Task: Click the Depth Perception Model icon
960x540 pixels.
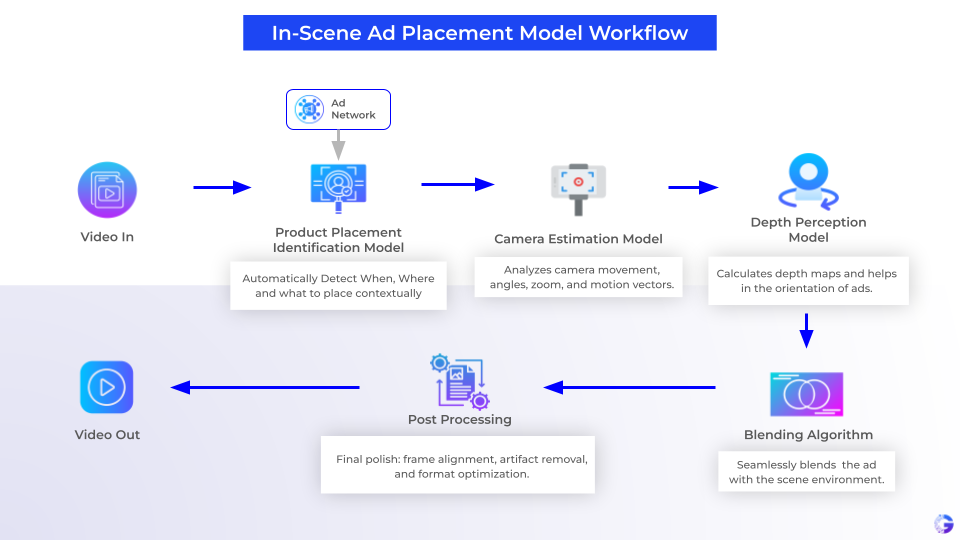Action: (x=807, y=181)
